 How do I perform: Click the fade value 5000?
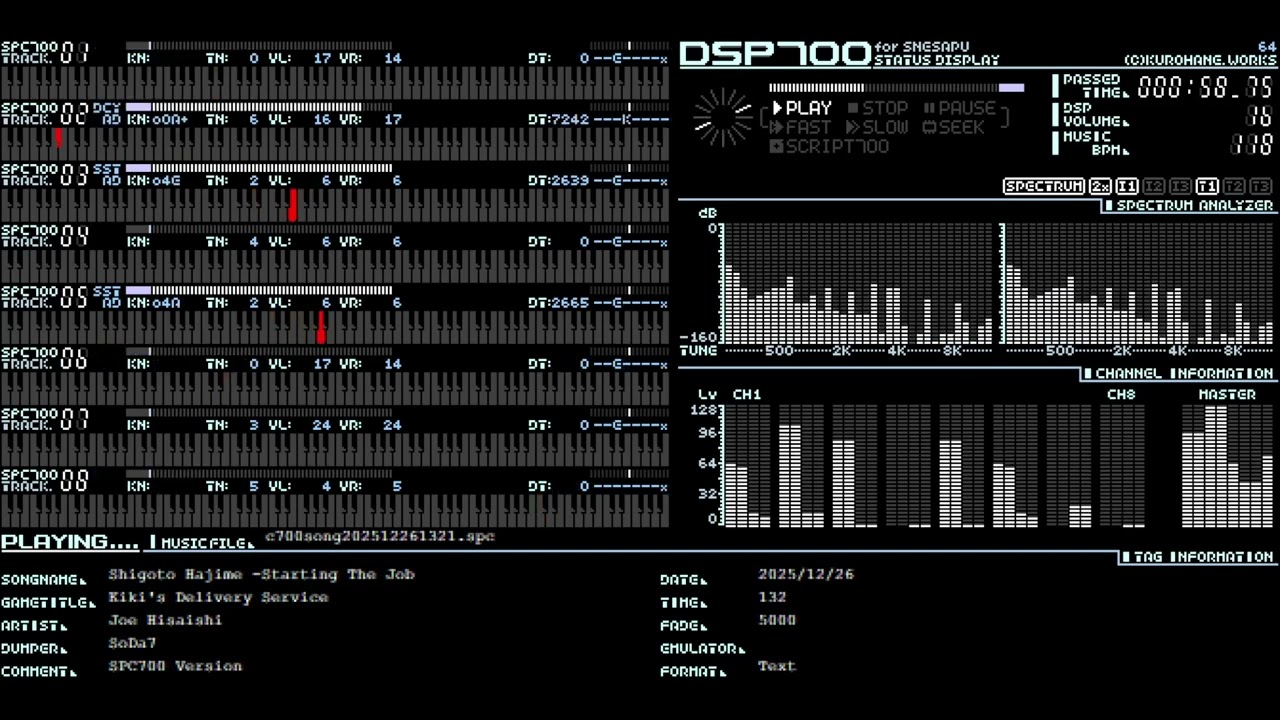click(x=777, y=620)
